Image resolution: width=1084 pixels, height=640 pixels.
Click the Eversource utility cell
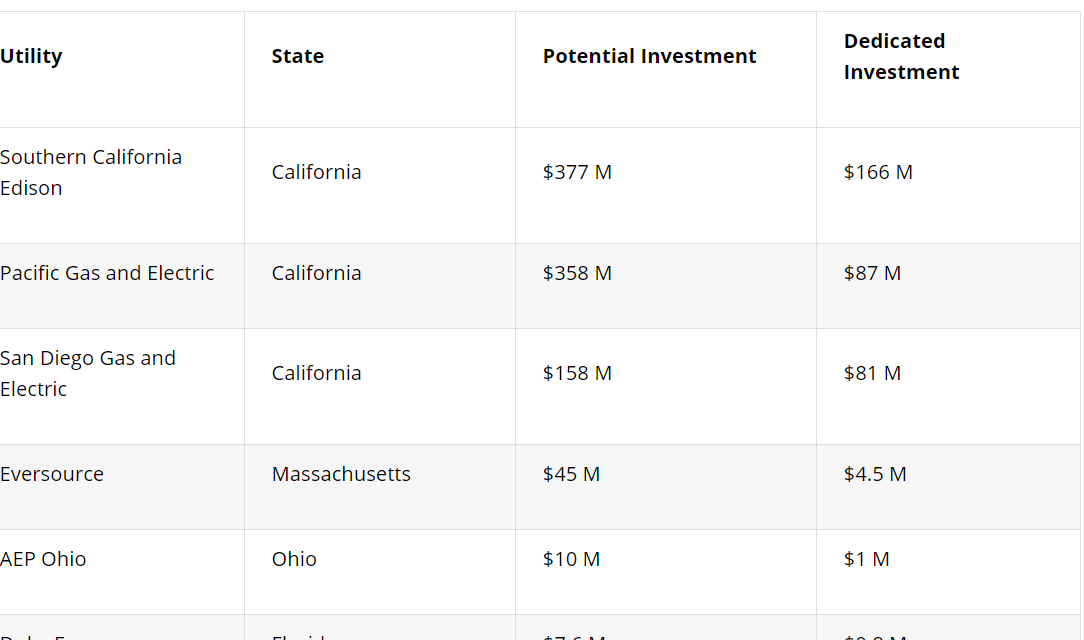(52, 475)
